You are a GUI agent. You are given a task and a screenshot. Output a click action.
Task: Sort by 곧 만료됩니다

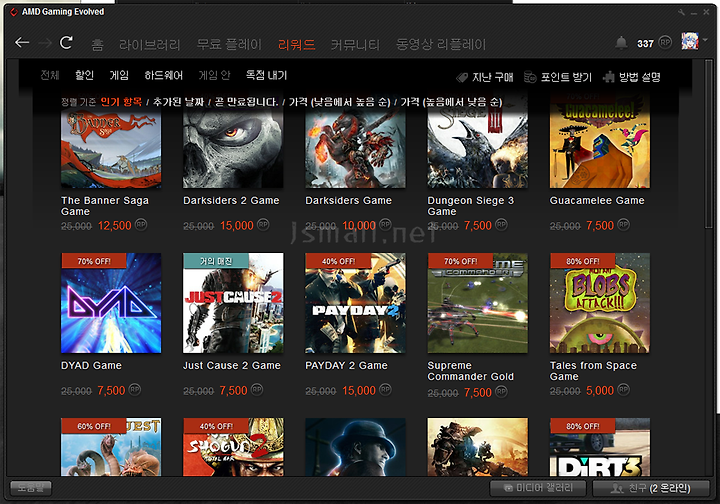[x=247, y=102]
